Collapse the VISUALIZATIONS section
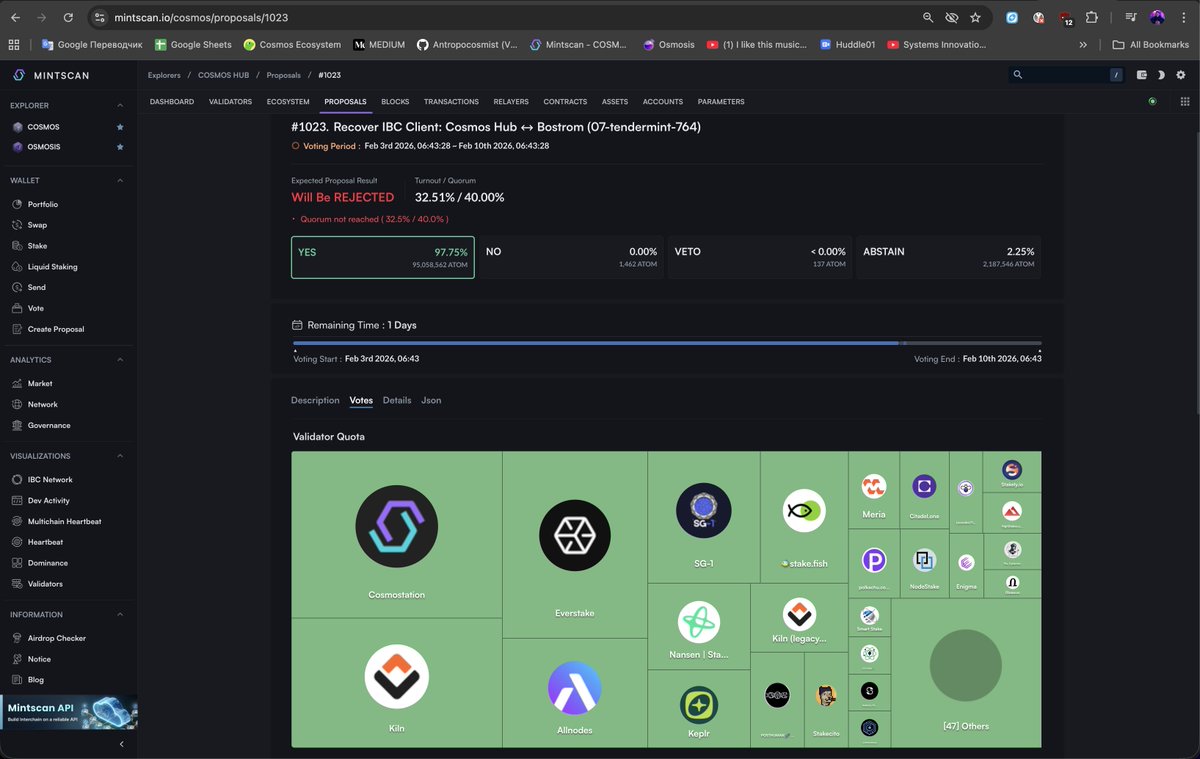This screenshot has width=1200, height=759. [120, 456]
